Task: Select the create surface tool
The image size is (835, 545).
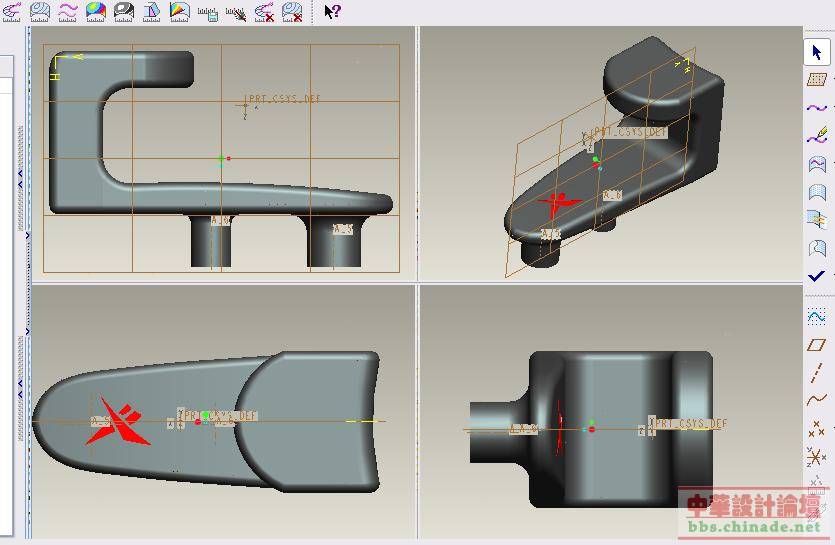Action: pos(817,192)
